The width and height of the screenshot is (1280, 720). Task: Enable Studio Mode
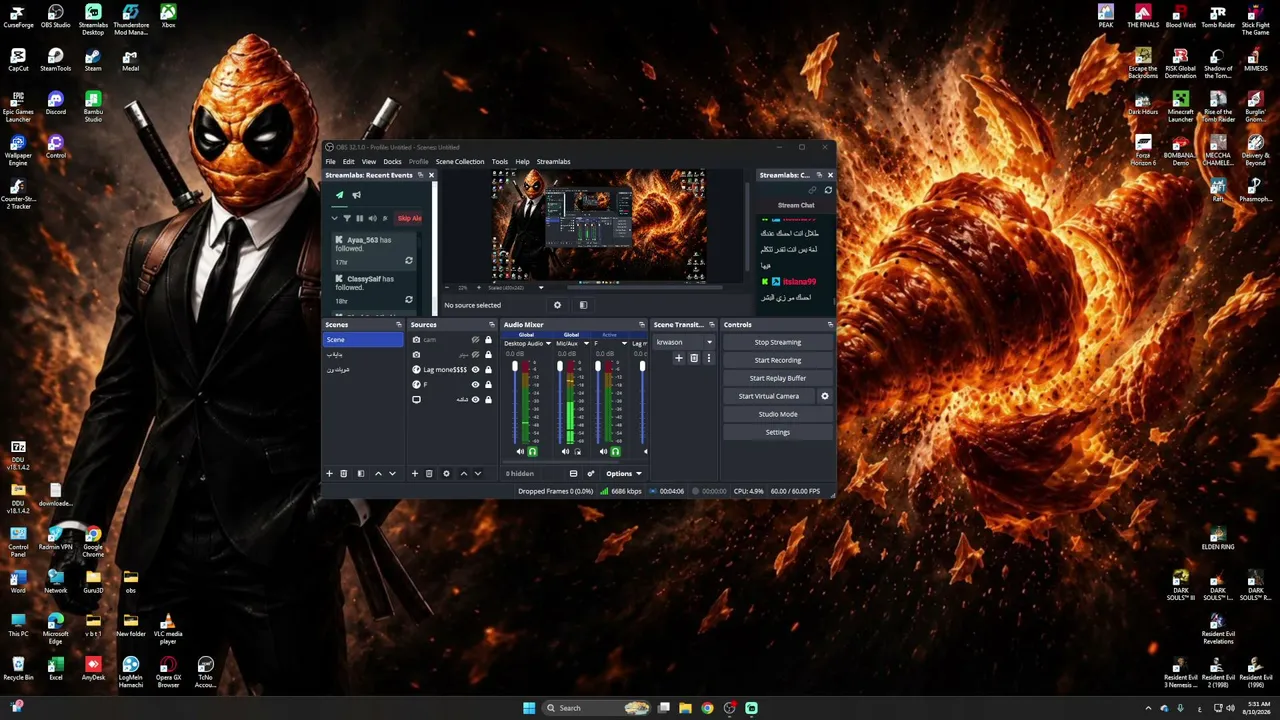click(x=778, y=414)
